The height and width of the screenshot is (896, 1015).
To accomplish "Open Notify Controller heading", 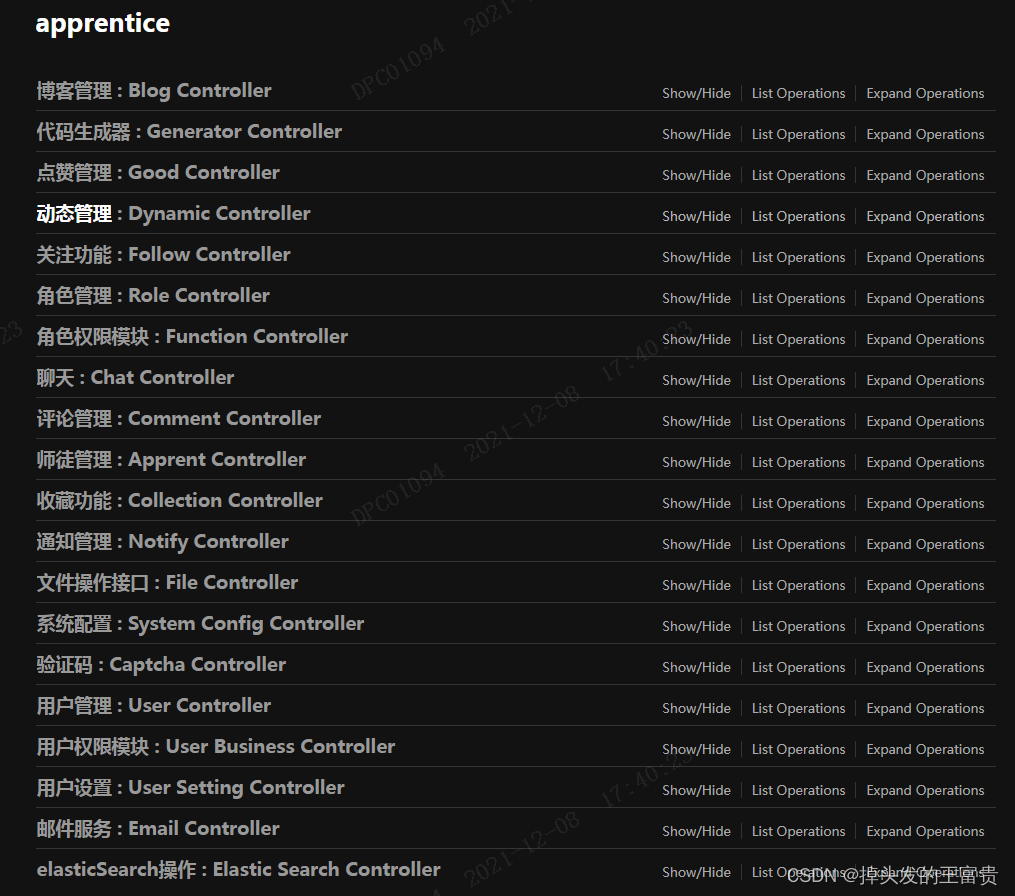I will (162, 542).
